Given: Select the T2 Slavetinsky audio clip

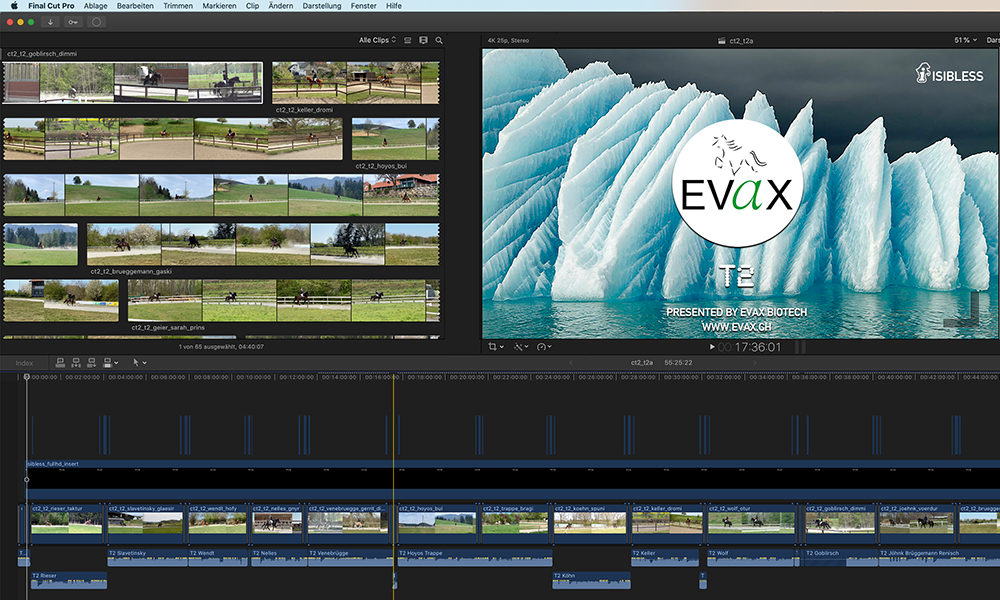Looking at the screenshot, I should click(x=147, y=558).
